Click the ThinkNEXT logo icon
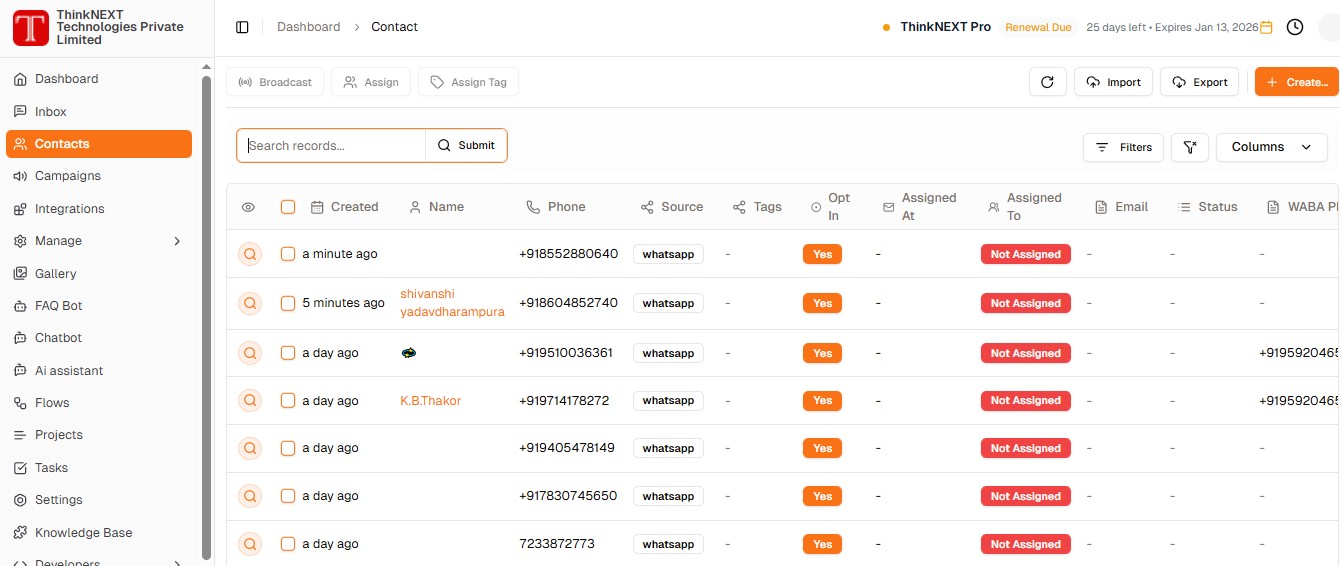 point(30,28)
